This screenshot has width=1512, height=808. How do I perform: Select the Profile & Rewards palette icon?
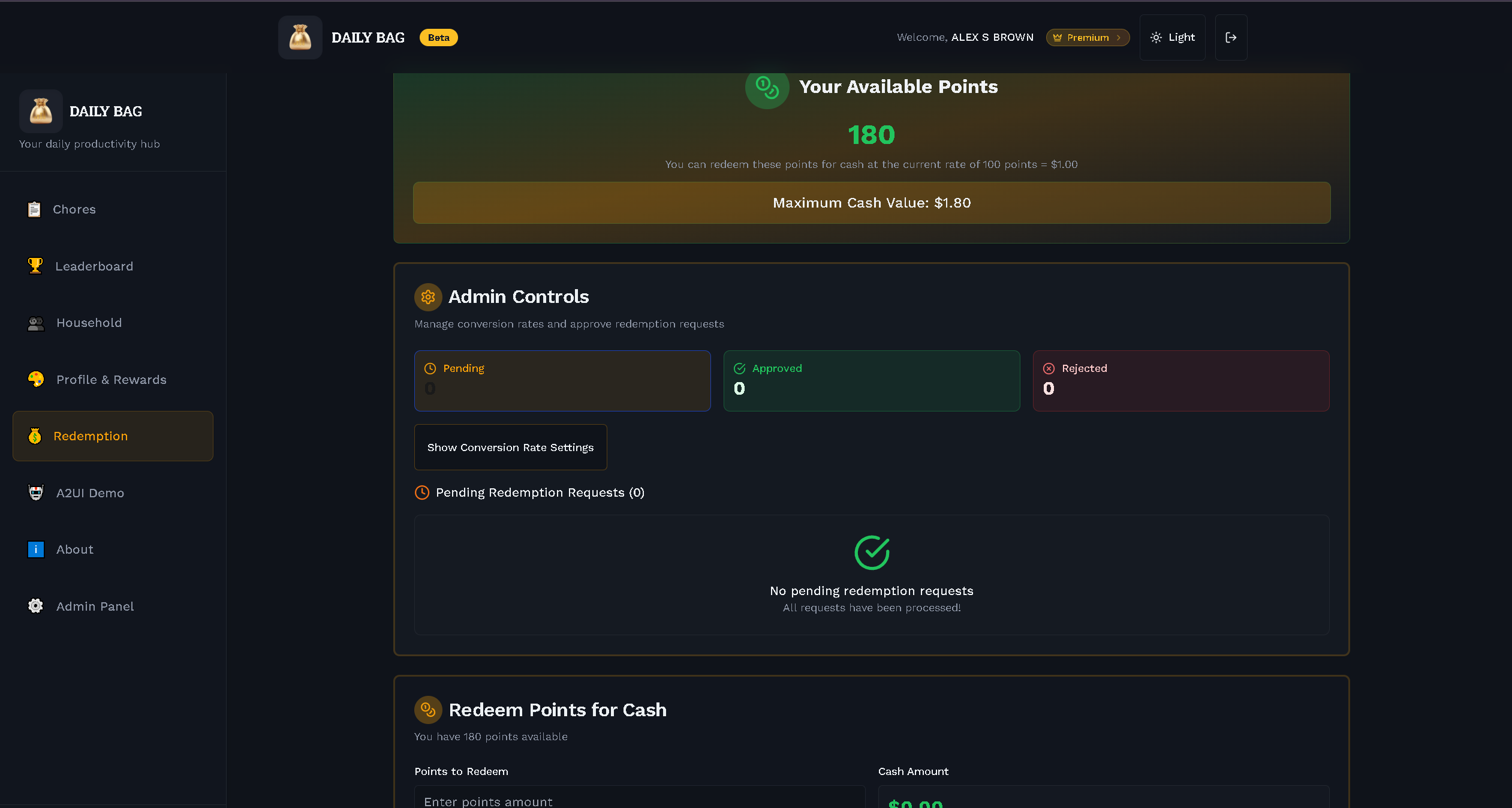(35, 379)
